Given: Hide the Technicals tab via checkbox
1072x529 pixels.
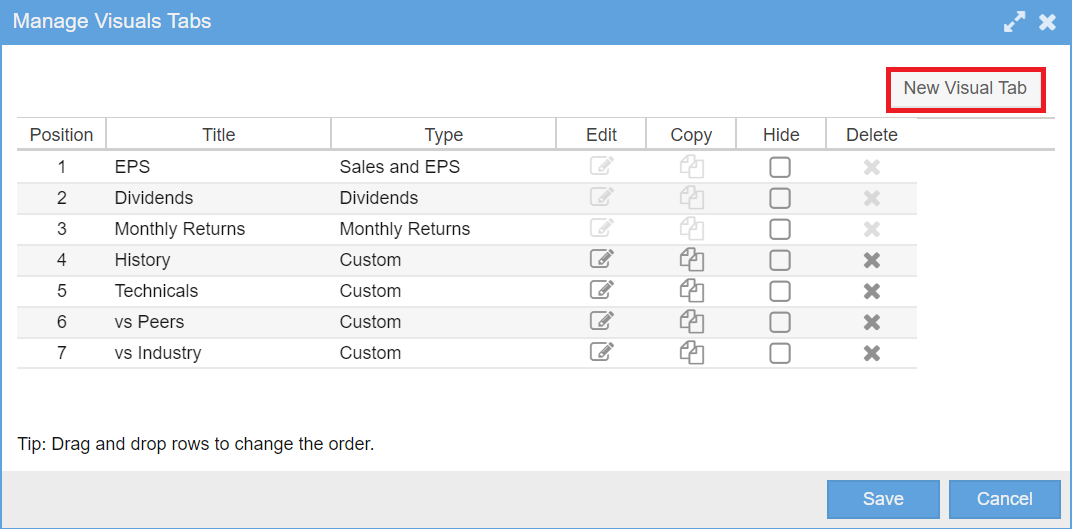Looking at the screenshot, I should point(780,291).
